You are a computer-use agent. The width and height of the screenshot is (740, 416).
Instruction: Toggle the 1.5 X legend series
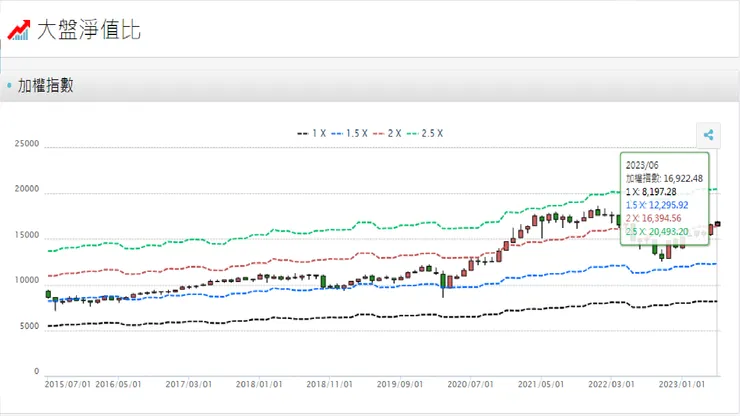pos(350,133)
